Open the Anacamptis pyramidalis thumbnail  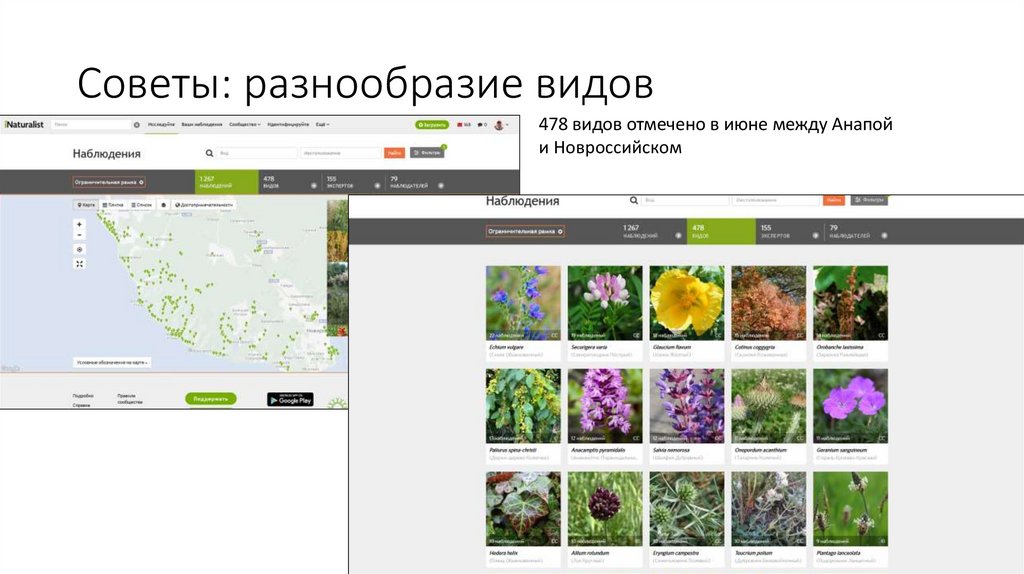605,406
